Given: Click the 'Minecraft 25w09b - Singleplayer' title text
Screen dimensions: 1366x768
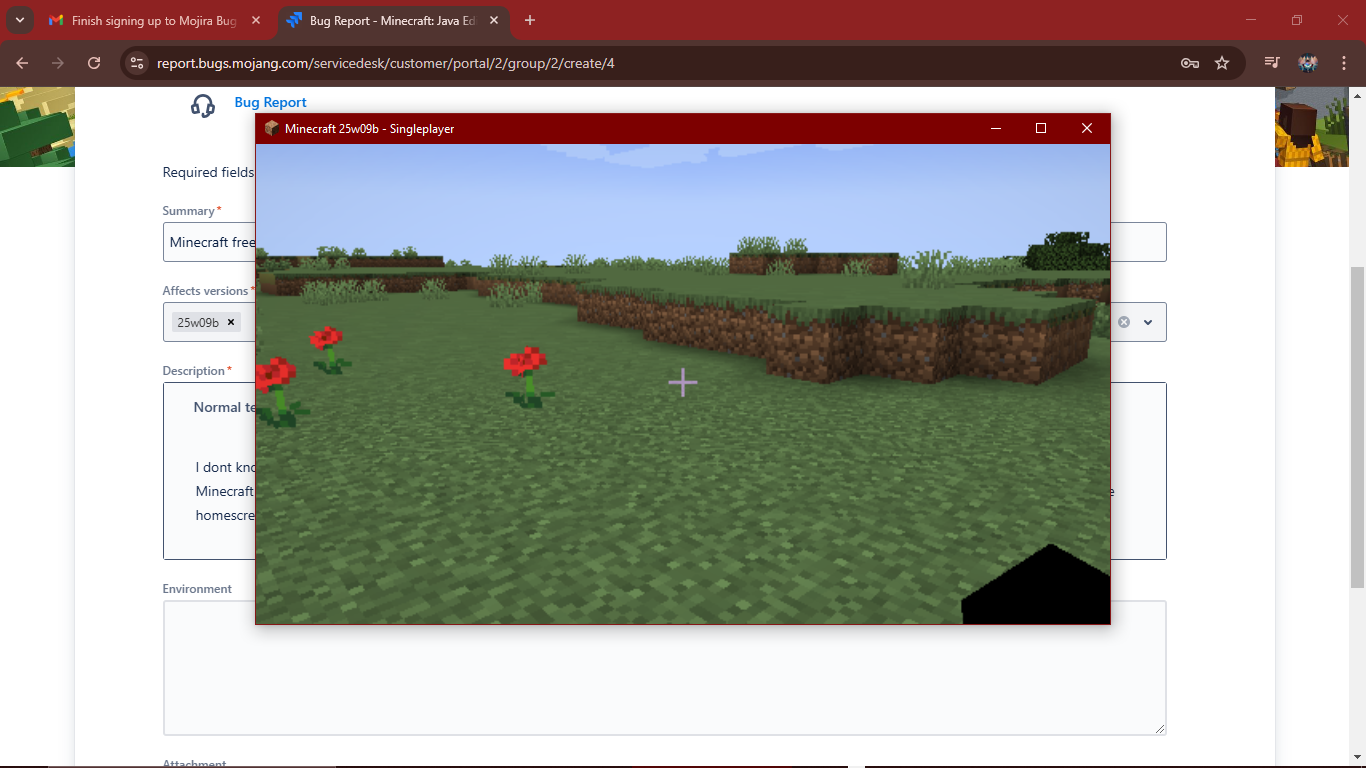Looking at the screenshot, I should click(x=370, y=128).
